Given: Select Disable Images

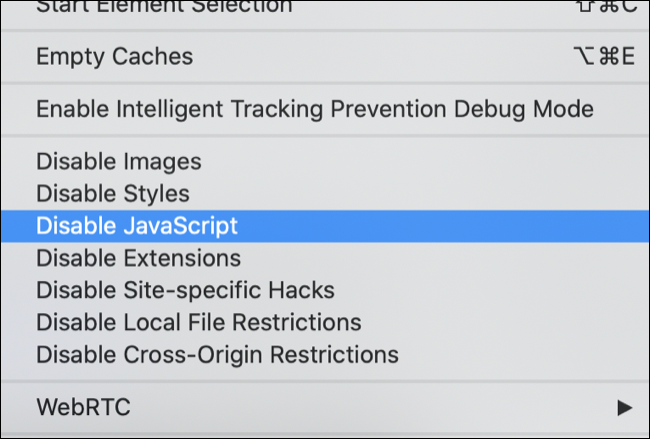Looking at the screenshot, I should [x=119, y=161].
